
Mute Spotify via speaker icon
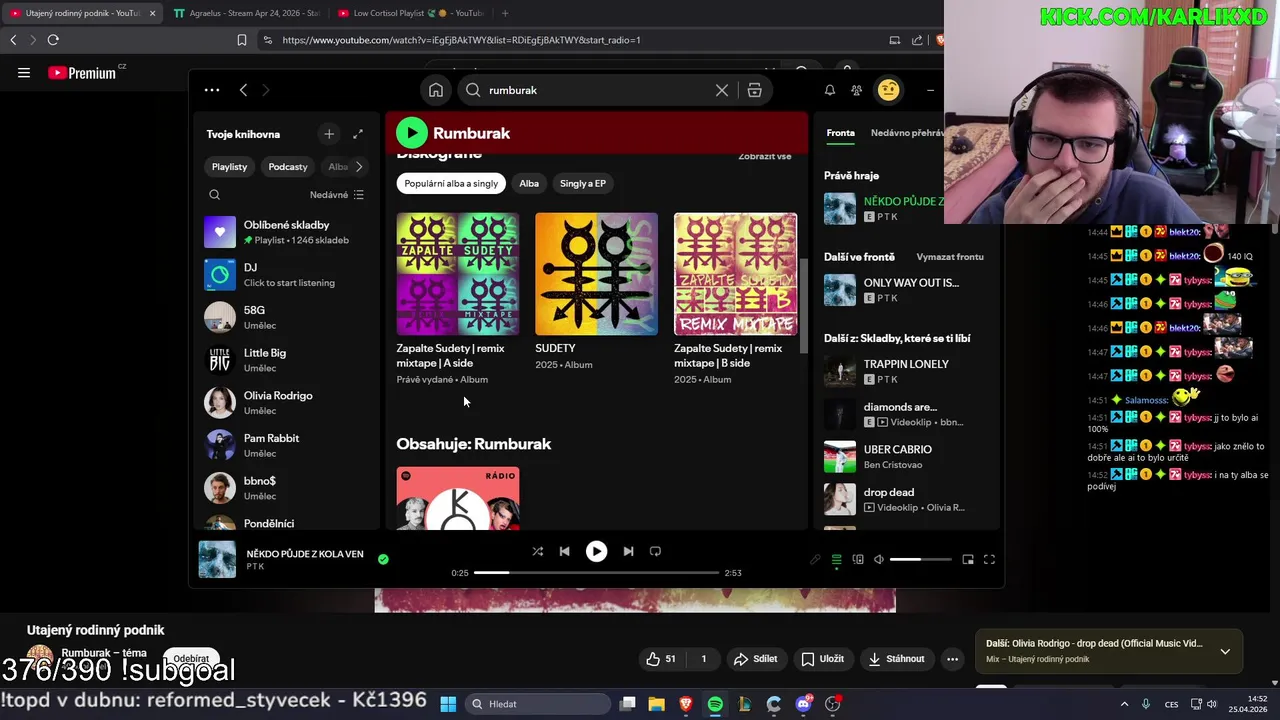[x=879, y=560]
